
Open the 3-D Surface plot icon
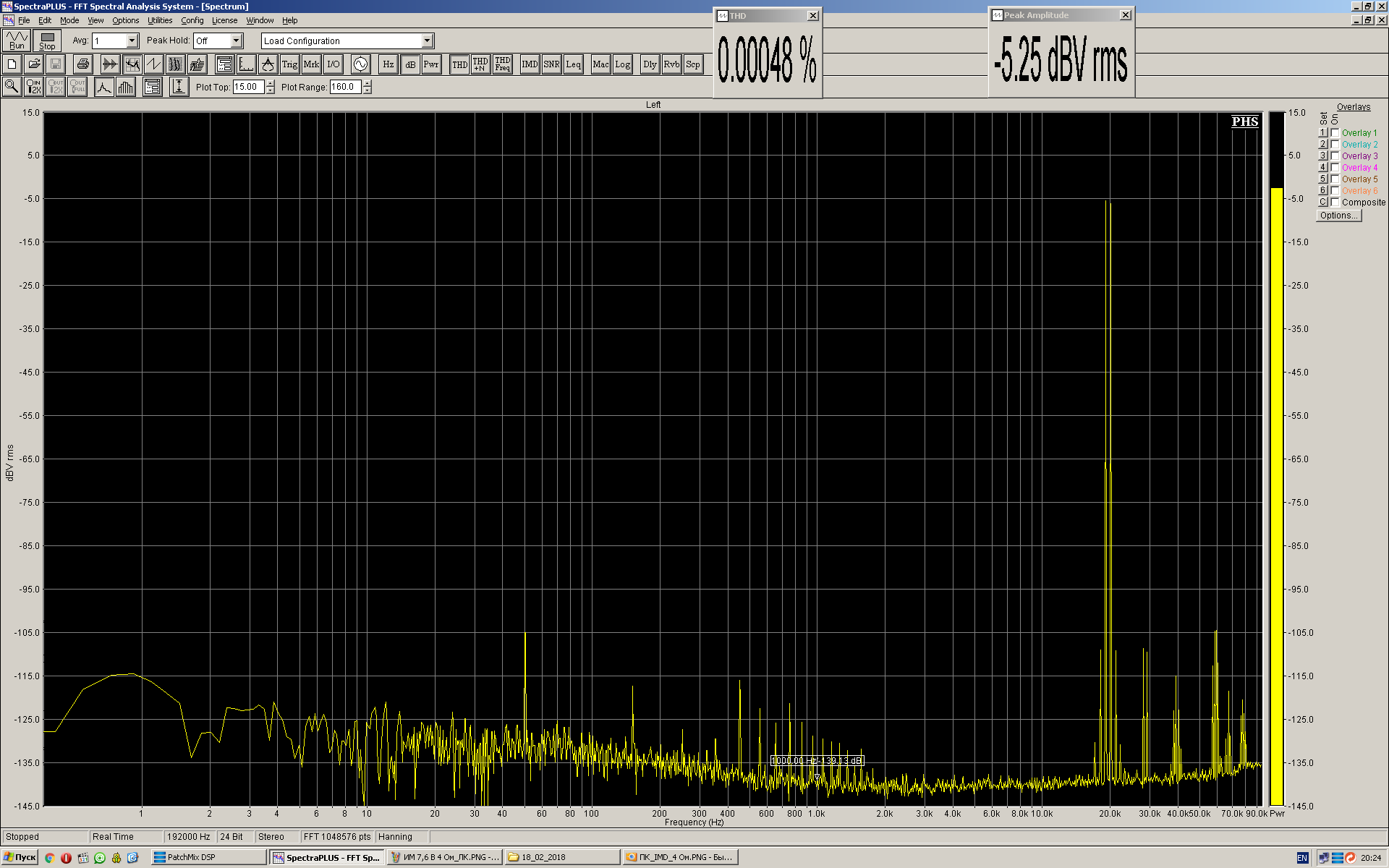click(x=197, y=64)
